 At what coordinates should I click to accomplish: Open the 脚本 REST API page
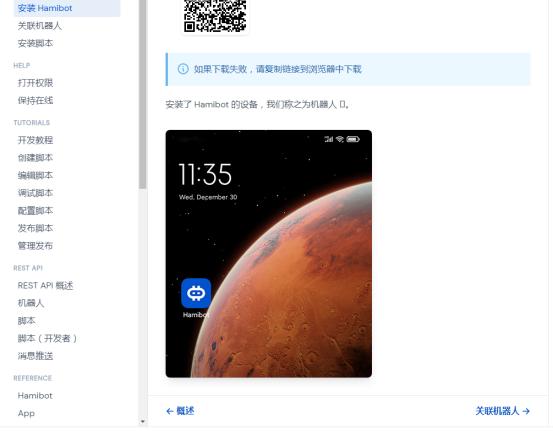point(26,321)
